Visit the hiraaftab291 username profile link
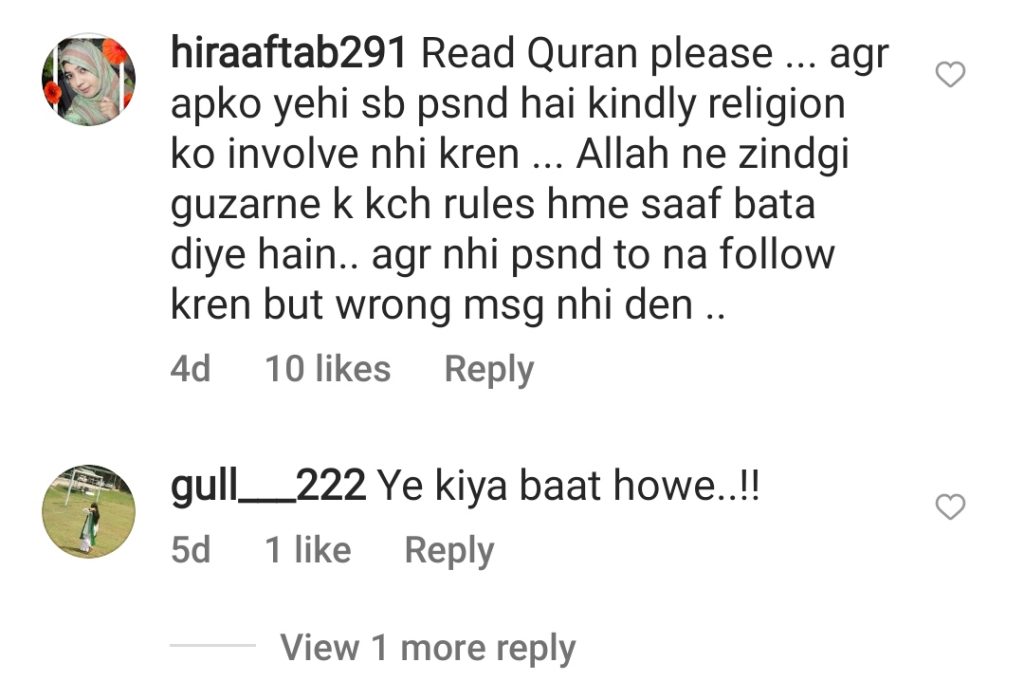 click(289, 53)
